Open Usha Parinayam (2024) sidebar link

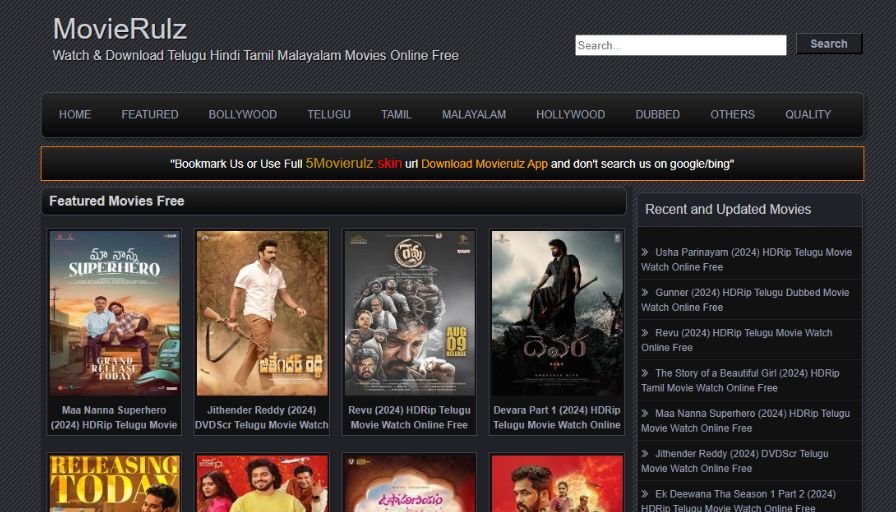[x=746, y=259]
